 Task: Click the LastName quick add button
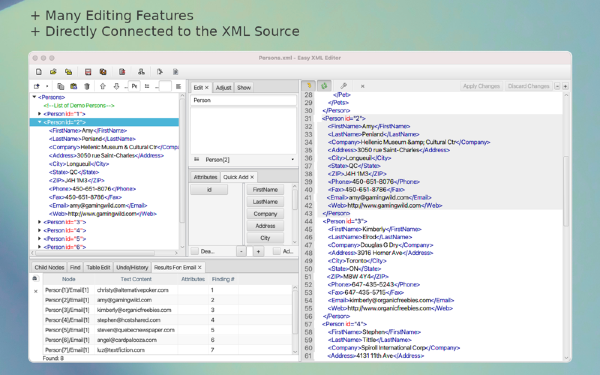coord(265,202)
